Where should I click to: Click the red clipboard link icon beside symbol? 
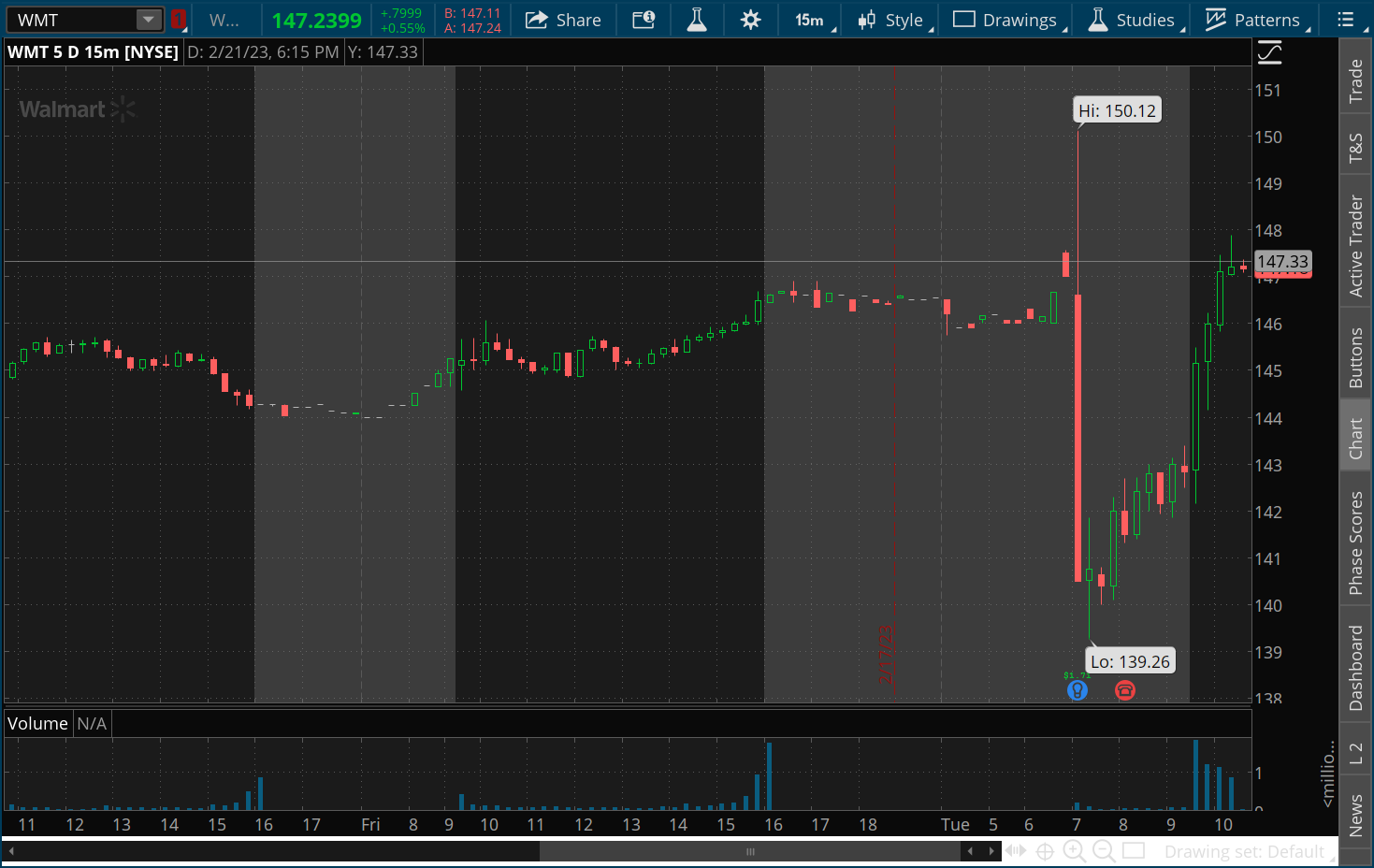(x=178, y=20)
